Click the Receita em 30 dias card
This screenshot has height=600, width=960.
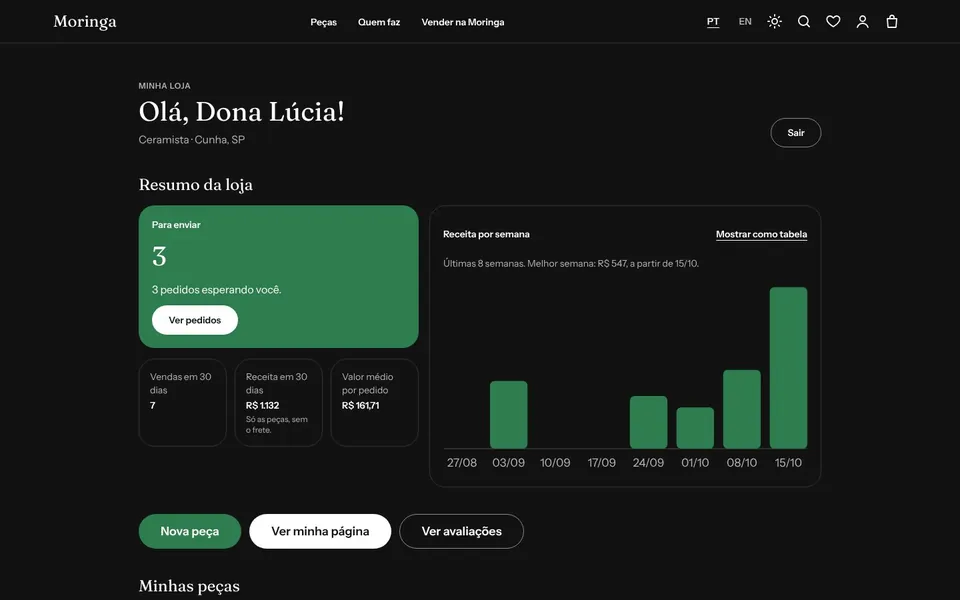pyautogui.click(x=279, y=402)
